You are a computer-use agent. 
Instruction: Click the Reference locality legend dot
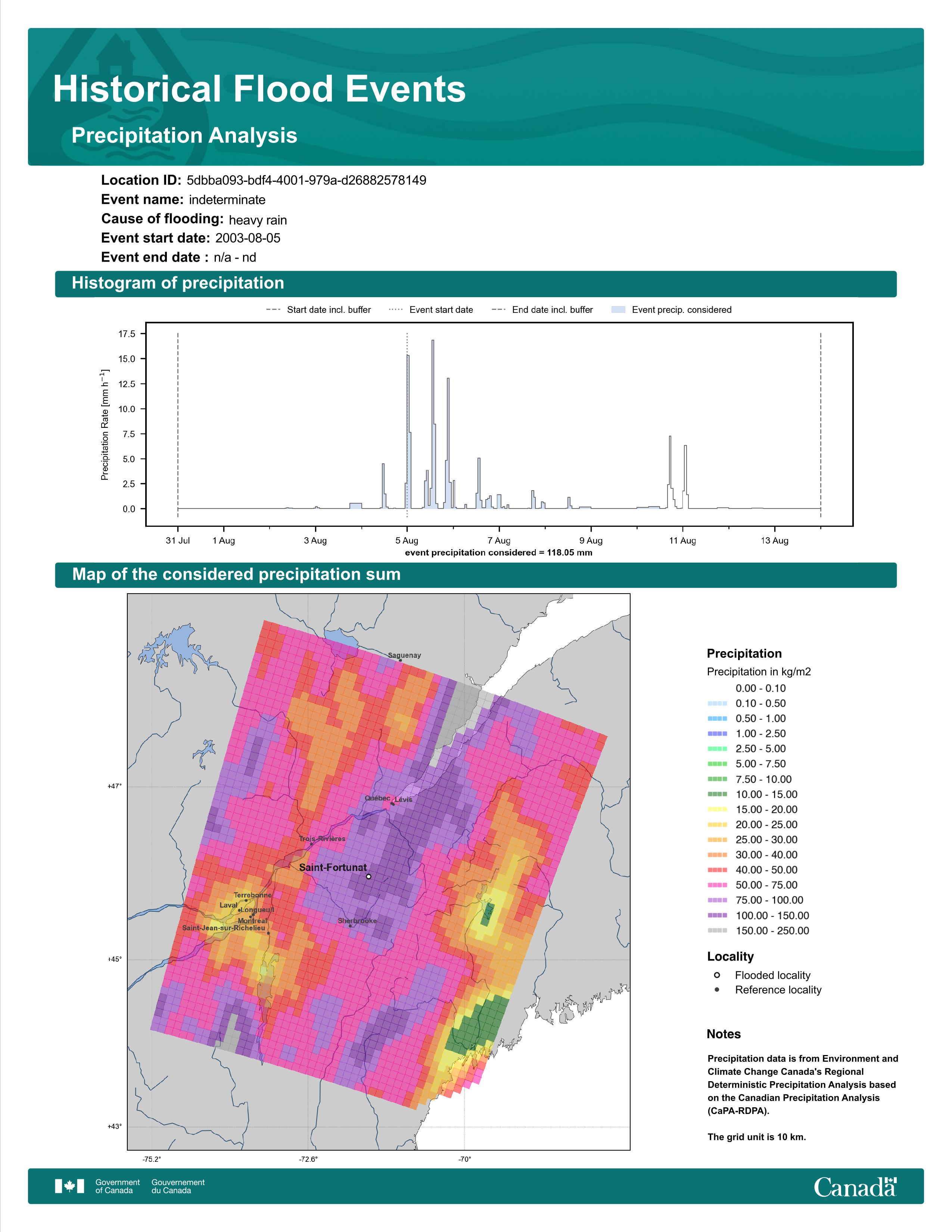[x=717, y=990]
